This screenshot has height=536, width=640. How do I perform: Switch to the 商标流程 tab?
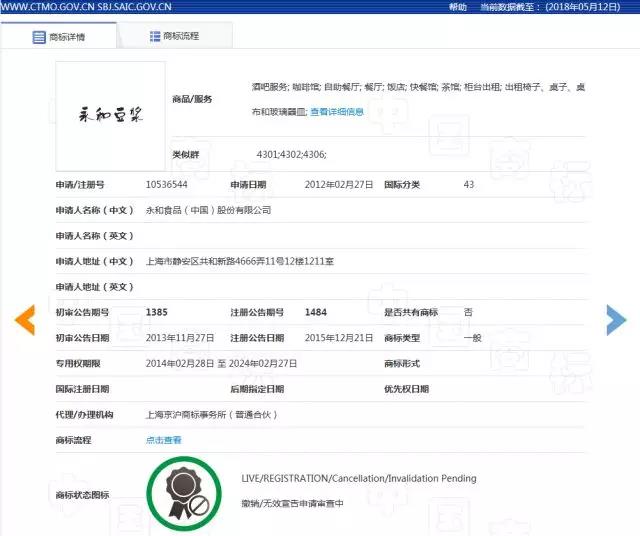(175, 36)
